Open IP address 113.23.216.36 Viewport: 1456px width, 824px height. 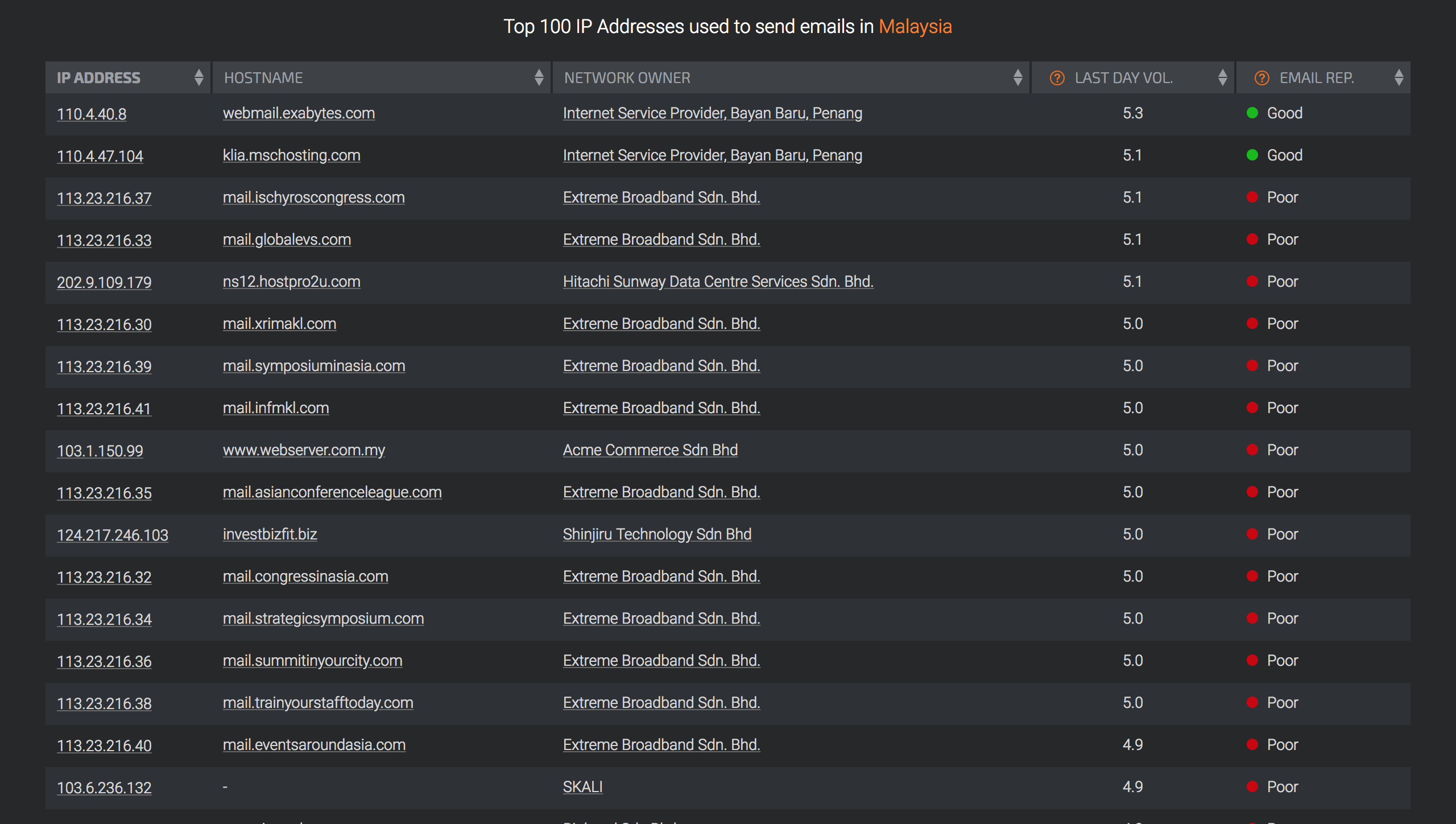[104, 661]
